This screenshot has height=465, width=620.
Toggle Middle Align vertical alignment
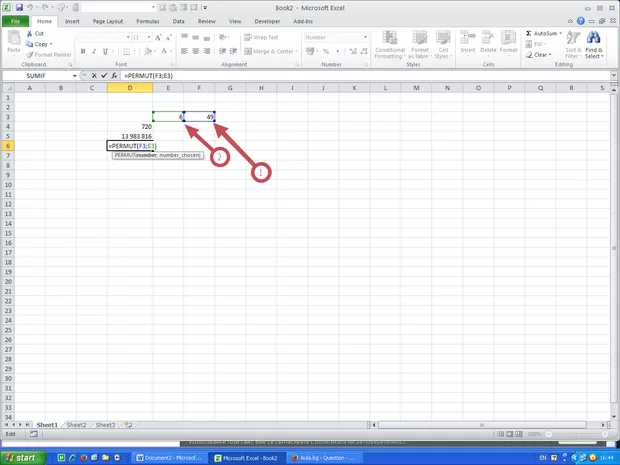195,38
